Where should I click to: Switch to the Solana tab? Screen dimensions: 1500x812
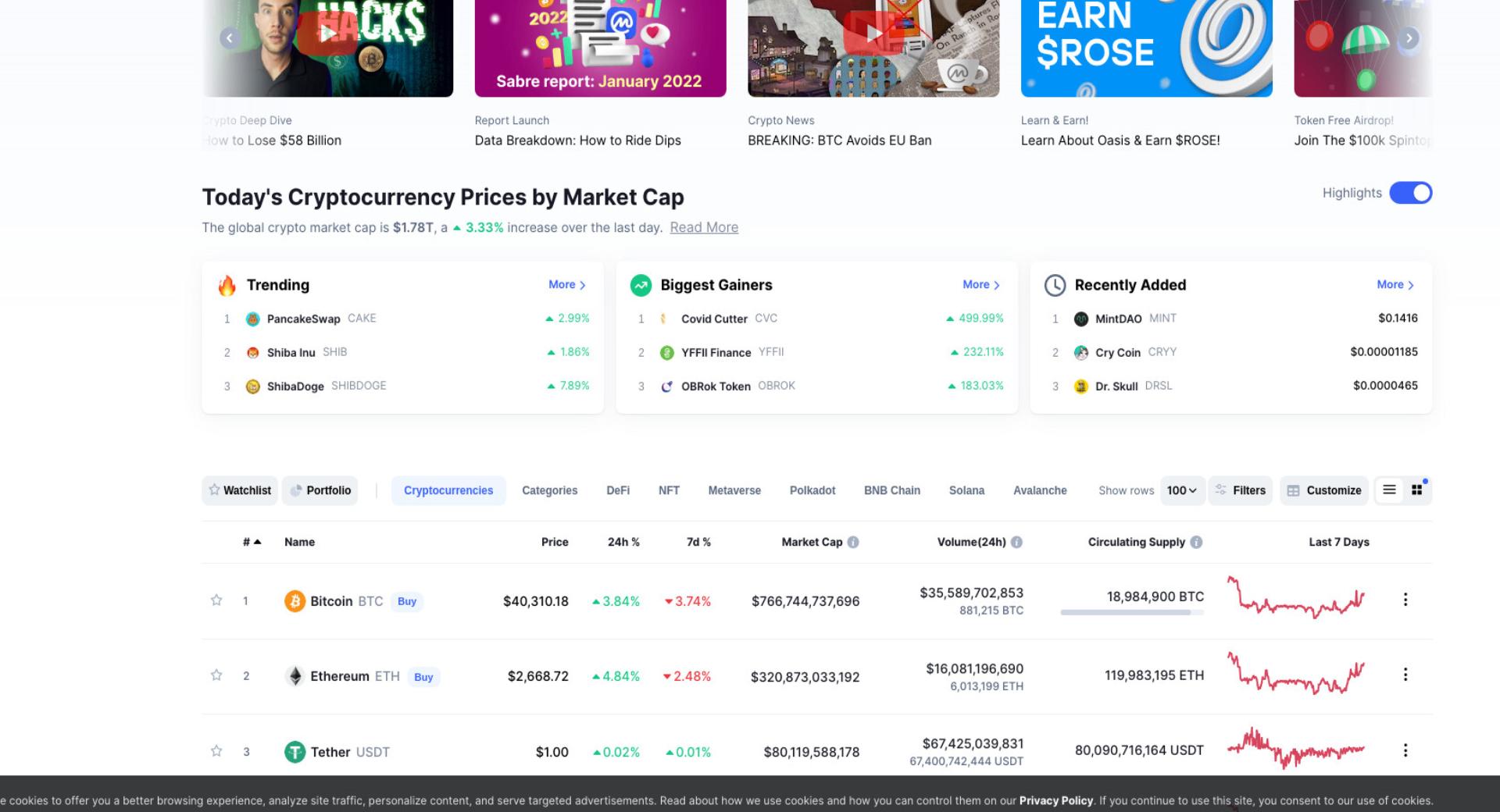[x=966, y=490]
